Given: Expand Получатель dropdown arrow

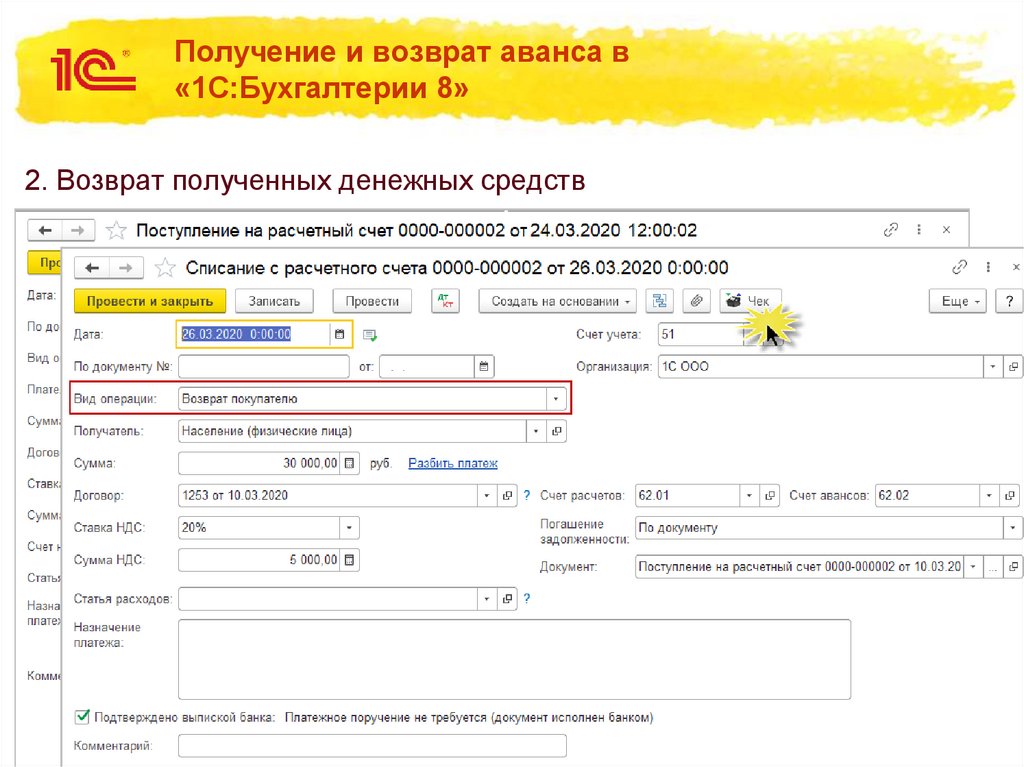Looking at the screenshot, I should 536,431.
